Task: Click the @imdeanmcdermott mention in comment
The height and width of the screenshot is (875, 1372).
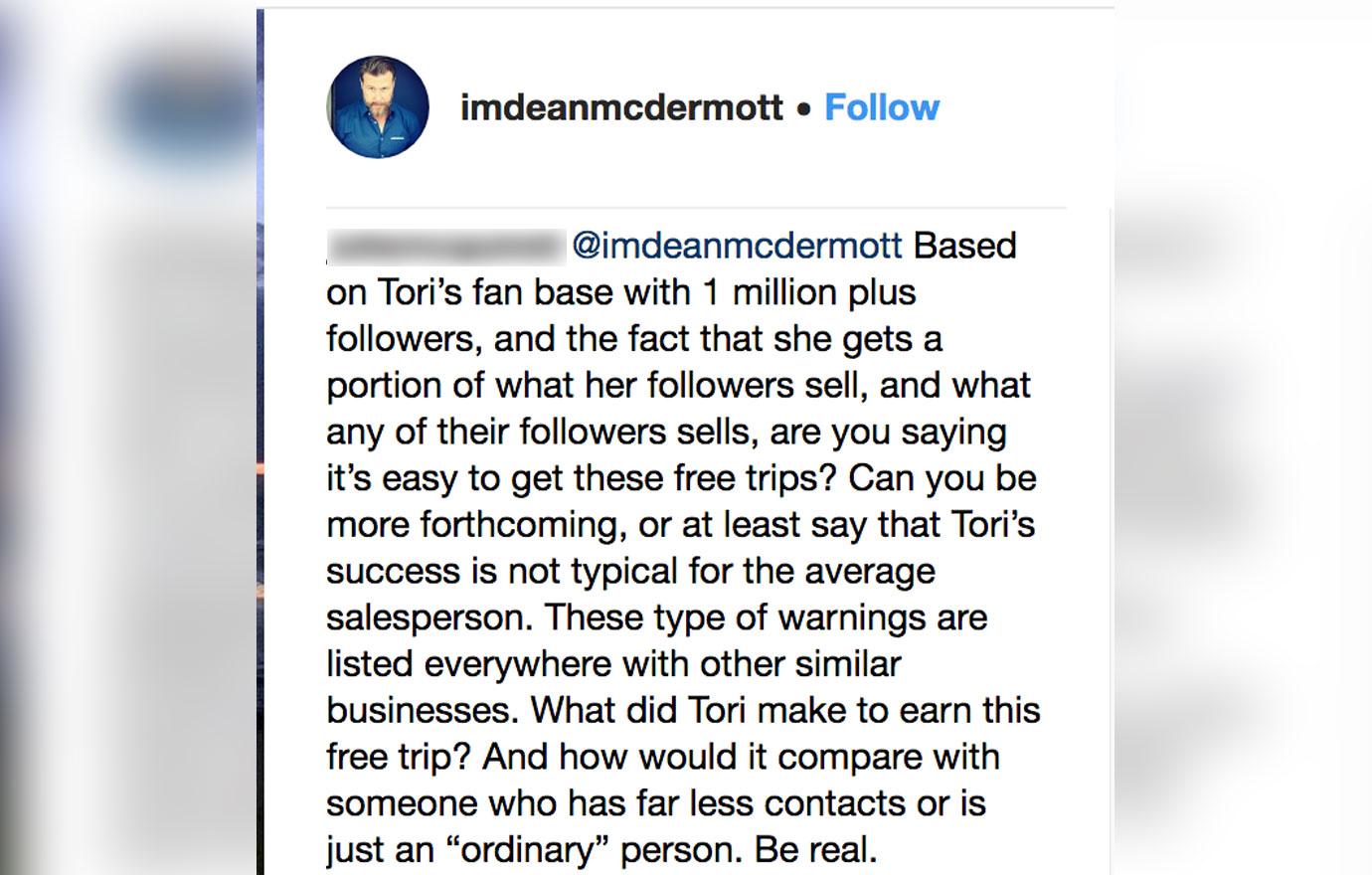Action: click(x=737, y=246)
